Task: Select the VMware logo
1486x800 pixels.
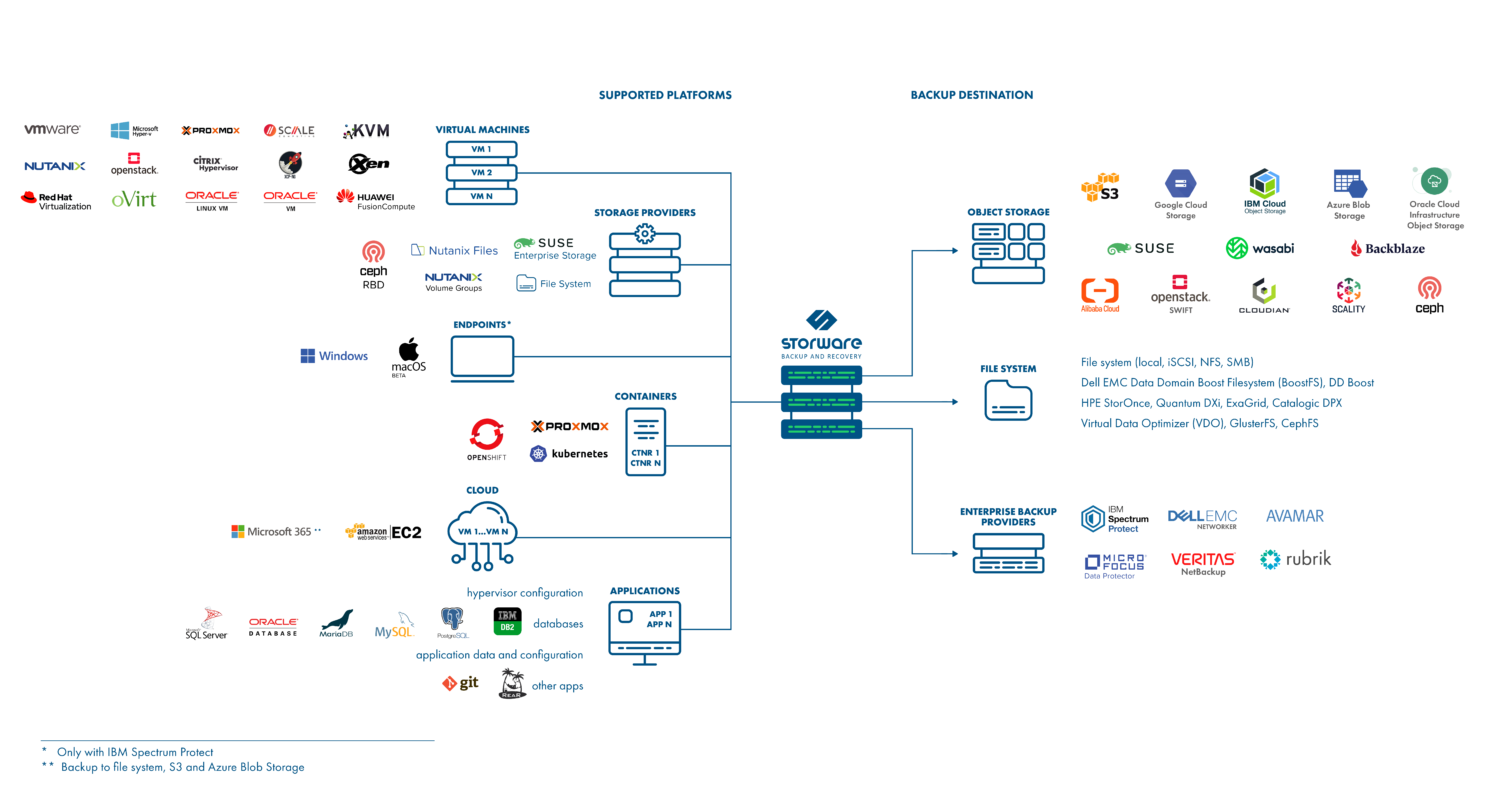Action: [51, 128]
